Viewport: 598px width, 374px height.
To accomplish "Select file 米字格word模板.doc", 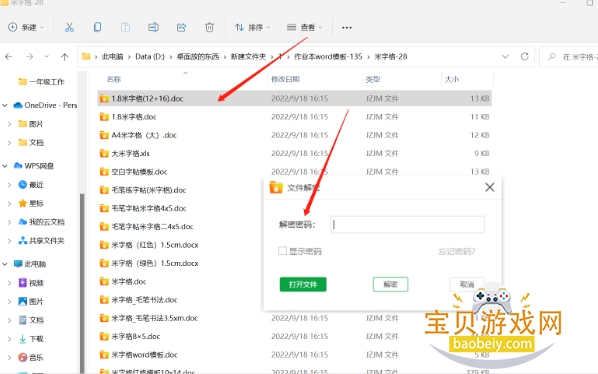I will click(144, 355).
